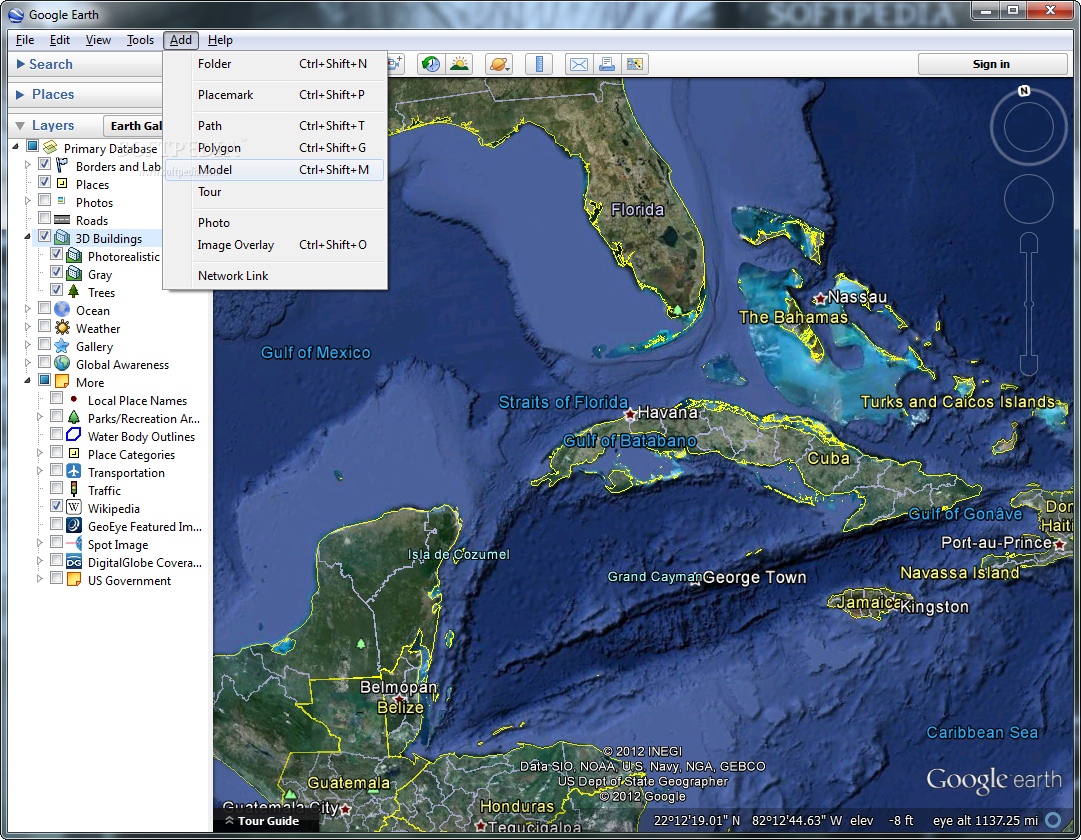Click the Roads layer icon
1081x840 pixels.
62,220
